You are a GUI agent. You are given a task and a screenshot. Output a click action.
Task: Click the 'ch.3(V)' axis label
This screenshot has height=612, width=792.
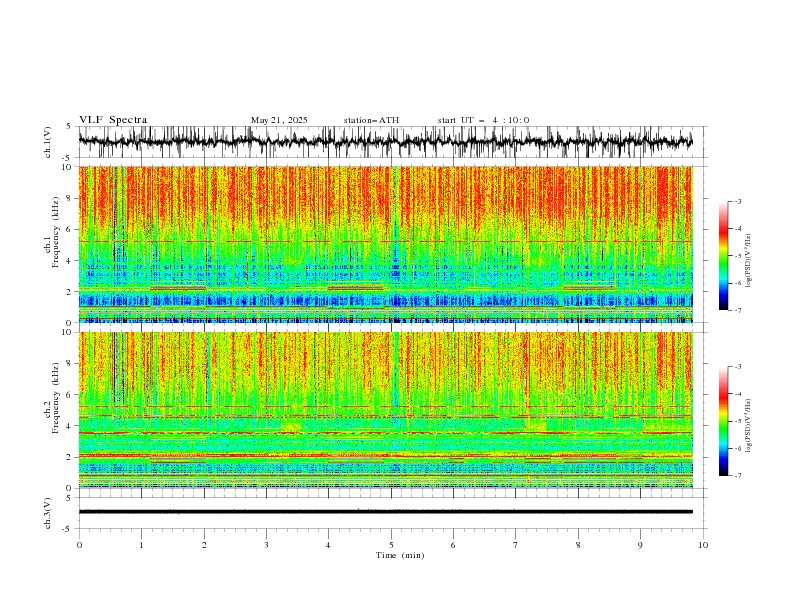[48, 513]
